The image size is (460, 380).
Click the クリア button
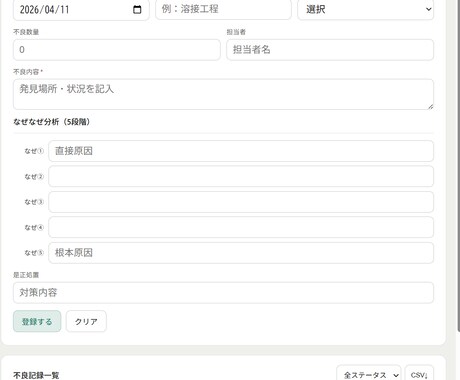click(x=86, y=321)
